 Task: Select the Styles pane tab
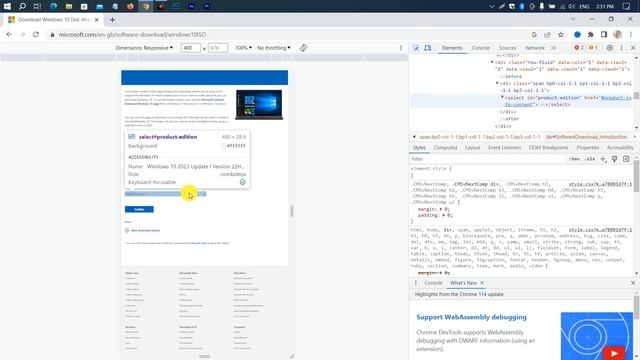coord(419,147)
